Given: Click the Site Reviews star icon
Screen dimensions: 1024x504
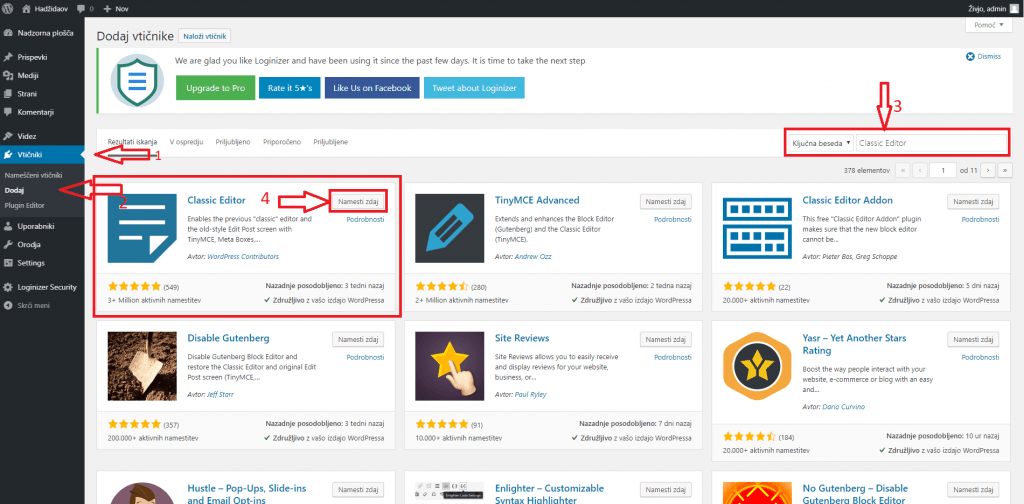Looking at the screenshot, I should pyautogui.click(x=450, y=366).
